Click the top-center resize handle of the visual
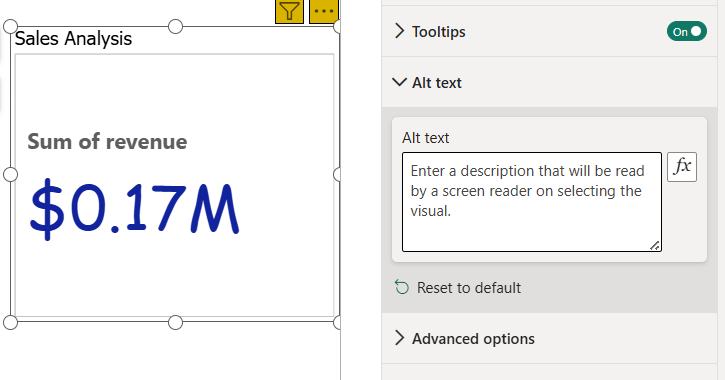 point(175,27)
